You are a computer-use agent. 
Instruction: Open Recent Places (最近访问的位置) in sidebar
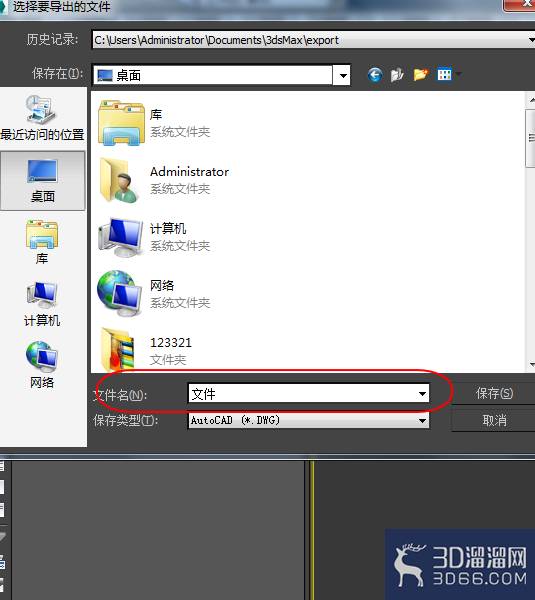pos(42,118)
